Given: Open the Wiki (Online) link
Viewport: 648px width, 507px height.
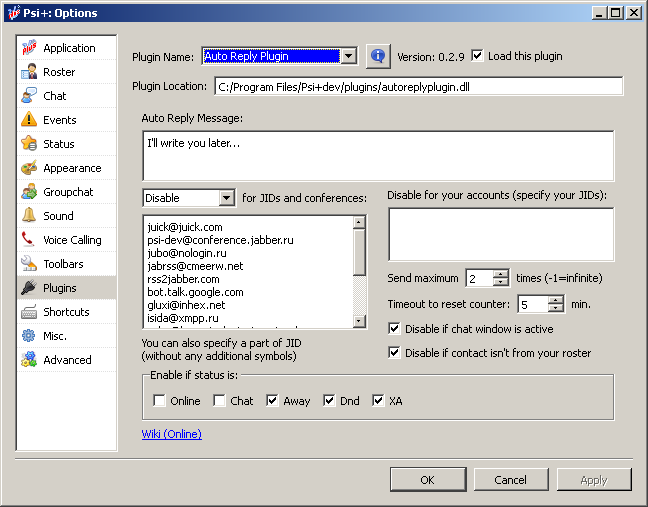Looking at the screenshot, I should 172,434.
